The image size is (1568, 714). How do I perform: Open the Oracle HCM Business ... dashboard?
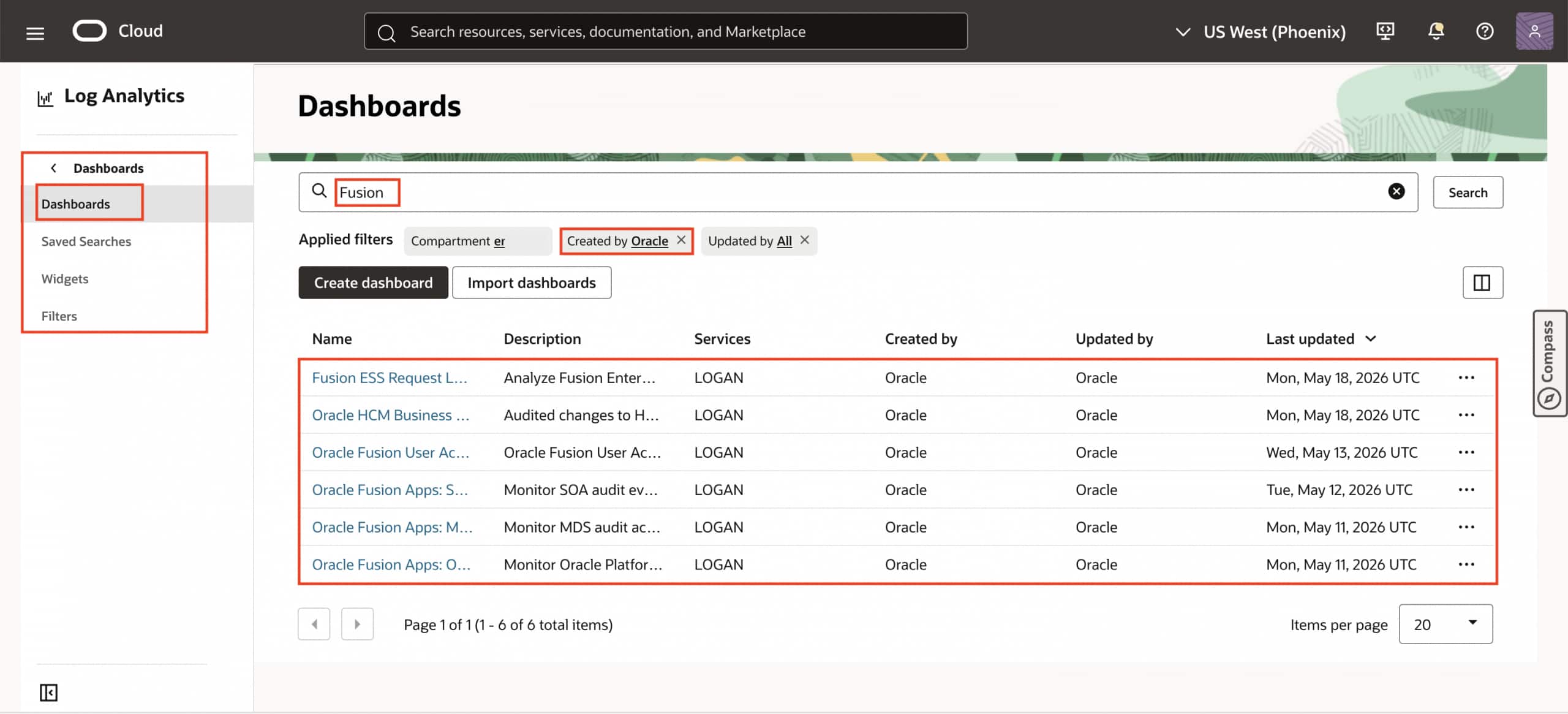click(x=391, y=415)
